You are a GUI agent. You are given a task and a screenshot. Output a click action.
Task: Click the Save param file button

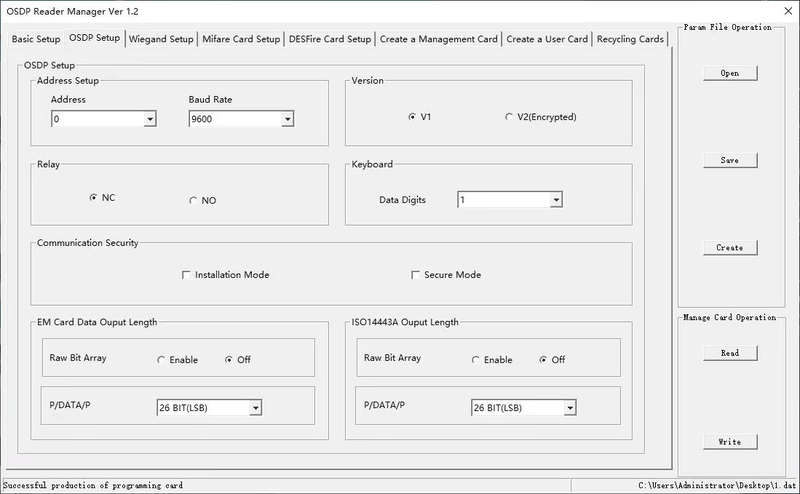[x=730, y=160]
